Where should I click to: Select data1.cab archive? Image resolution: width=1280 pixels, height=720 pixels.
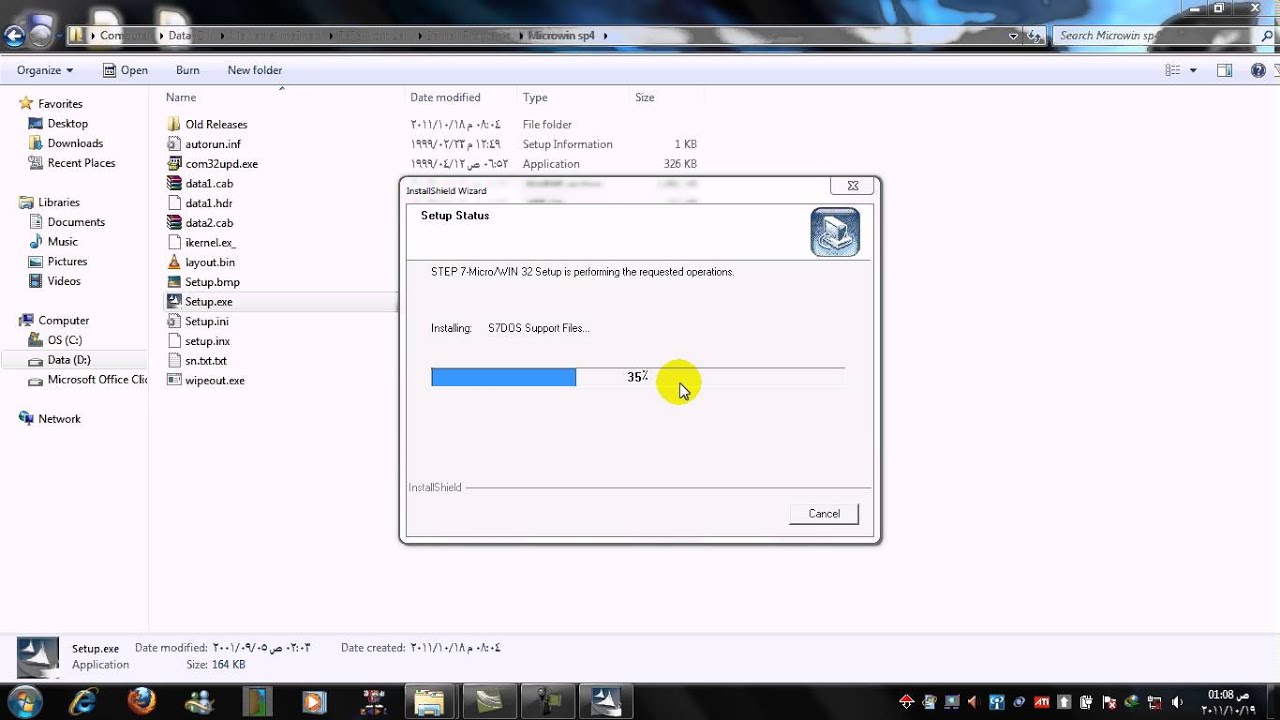pos(209,183)
